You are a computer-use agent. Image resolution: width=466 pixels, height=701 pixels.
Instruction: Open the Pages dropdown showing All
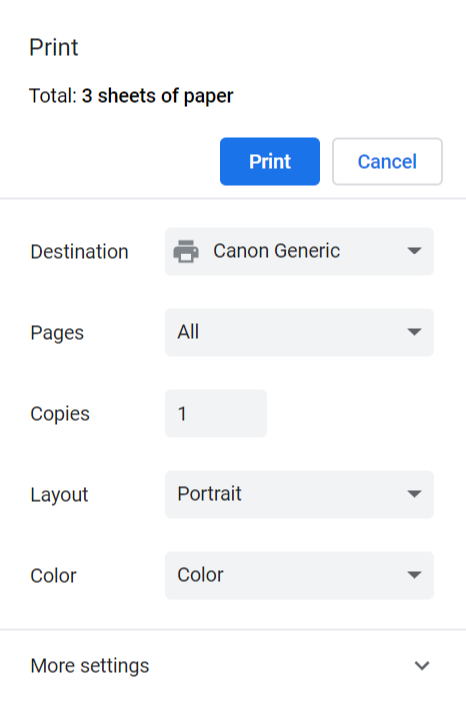pyautogui.click(x=299, y=332)
